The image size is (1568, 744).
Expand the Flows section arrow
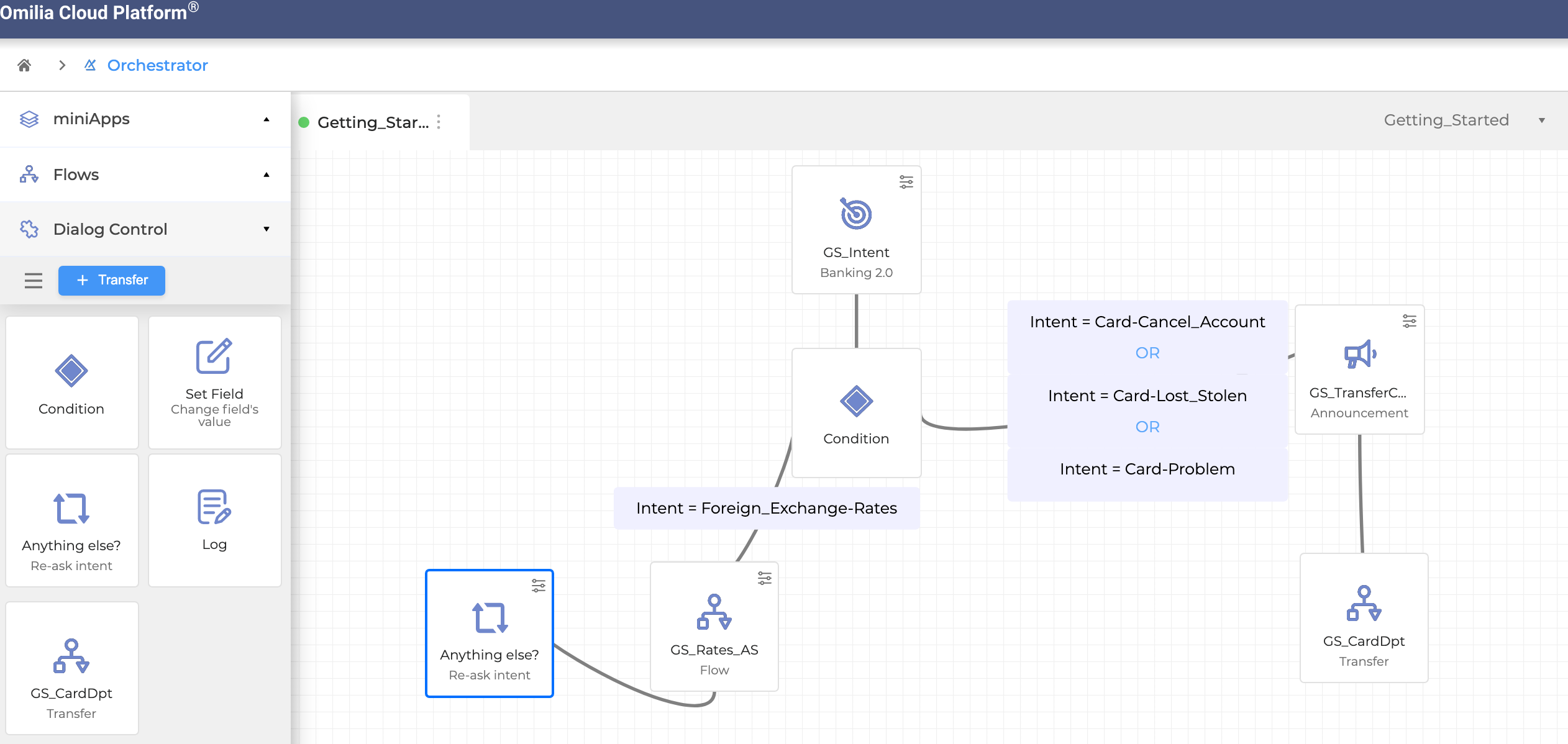tap(267, 175)
